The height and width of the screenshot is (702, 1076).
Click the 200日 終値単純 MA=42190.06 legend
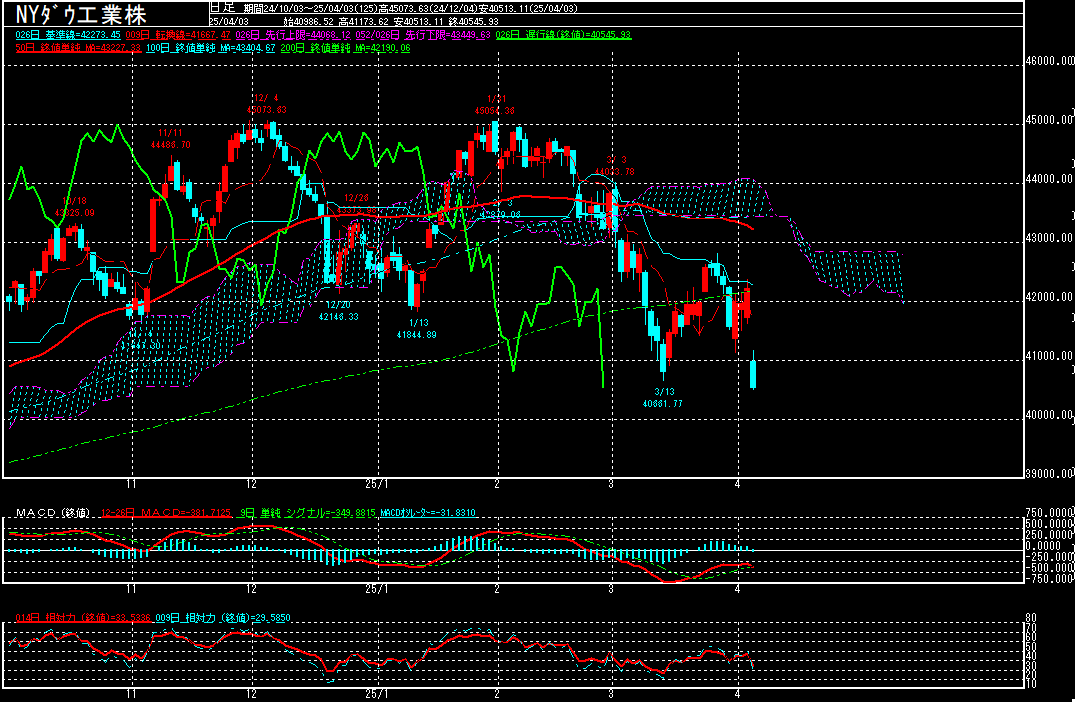pos(346,48)
